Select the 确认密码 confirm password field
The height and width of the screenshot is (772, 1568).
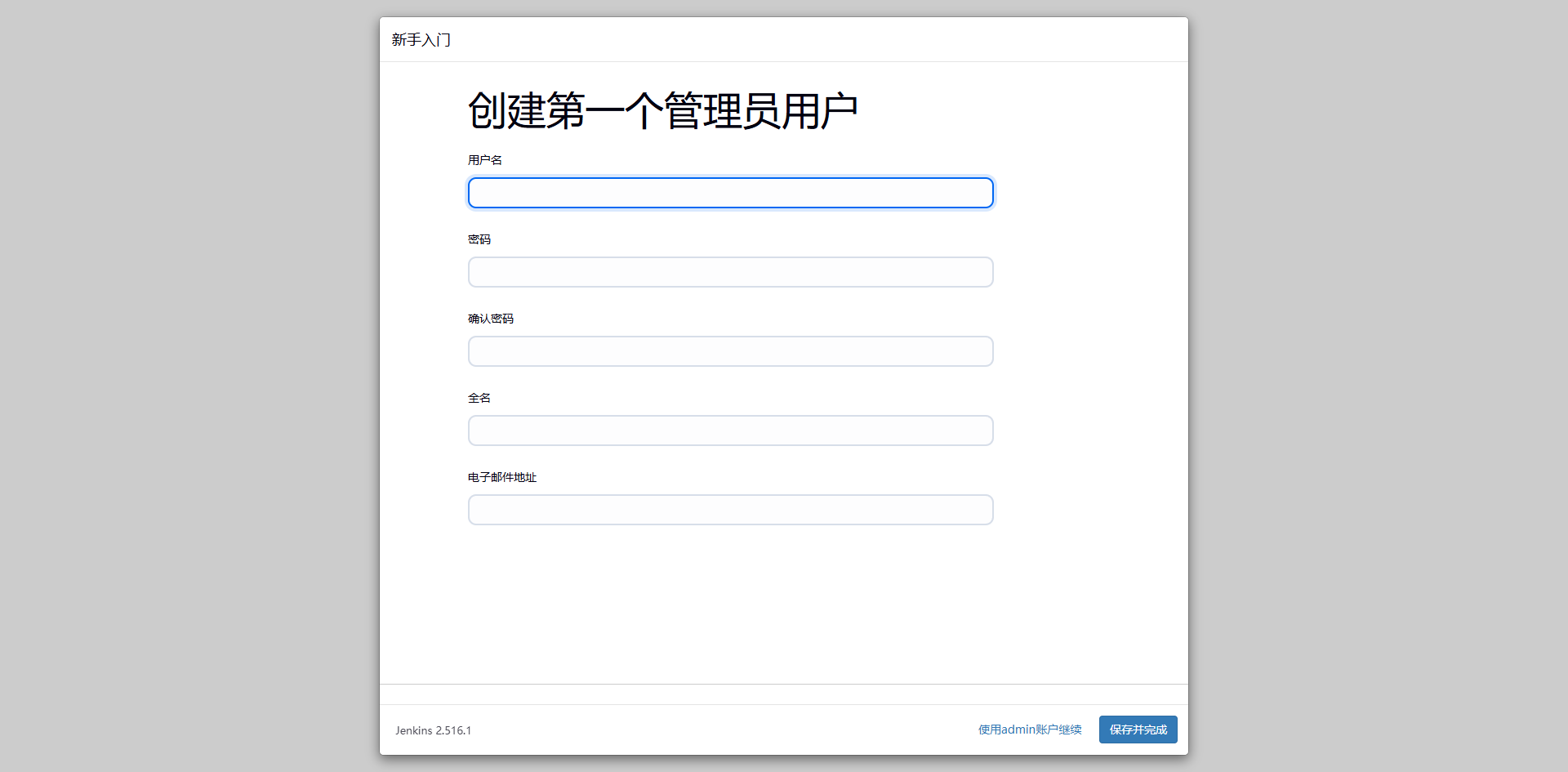coord(730,351)
